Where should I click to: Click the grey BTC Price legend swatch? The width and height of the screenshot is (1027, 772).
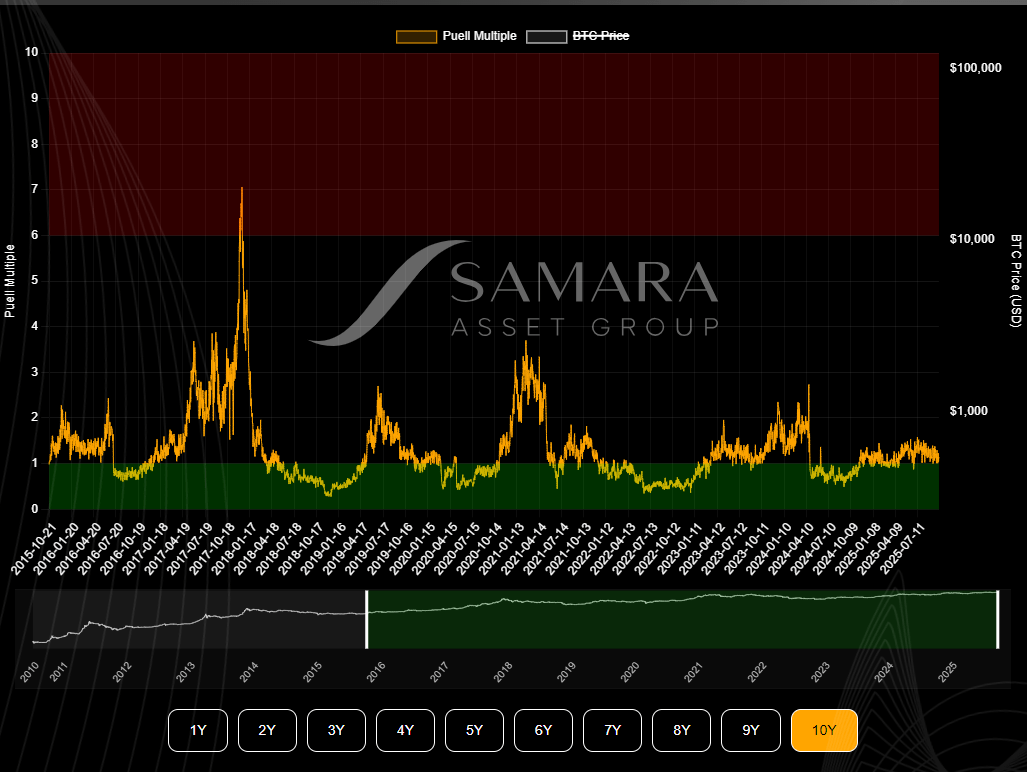point(546,36)
